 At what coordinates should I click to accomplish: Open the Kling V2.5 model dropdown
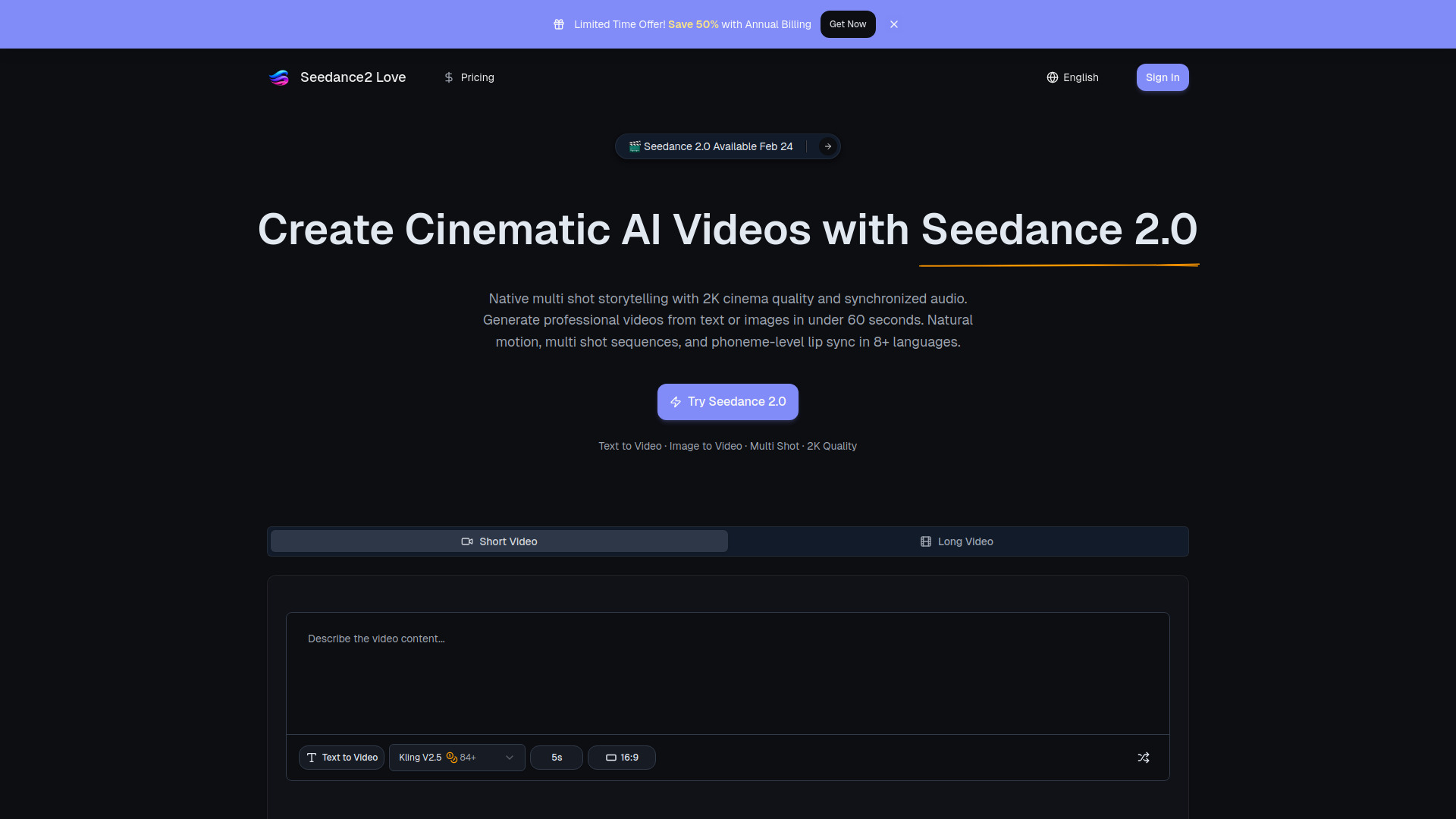tap(456, 757)
